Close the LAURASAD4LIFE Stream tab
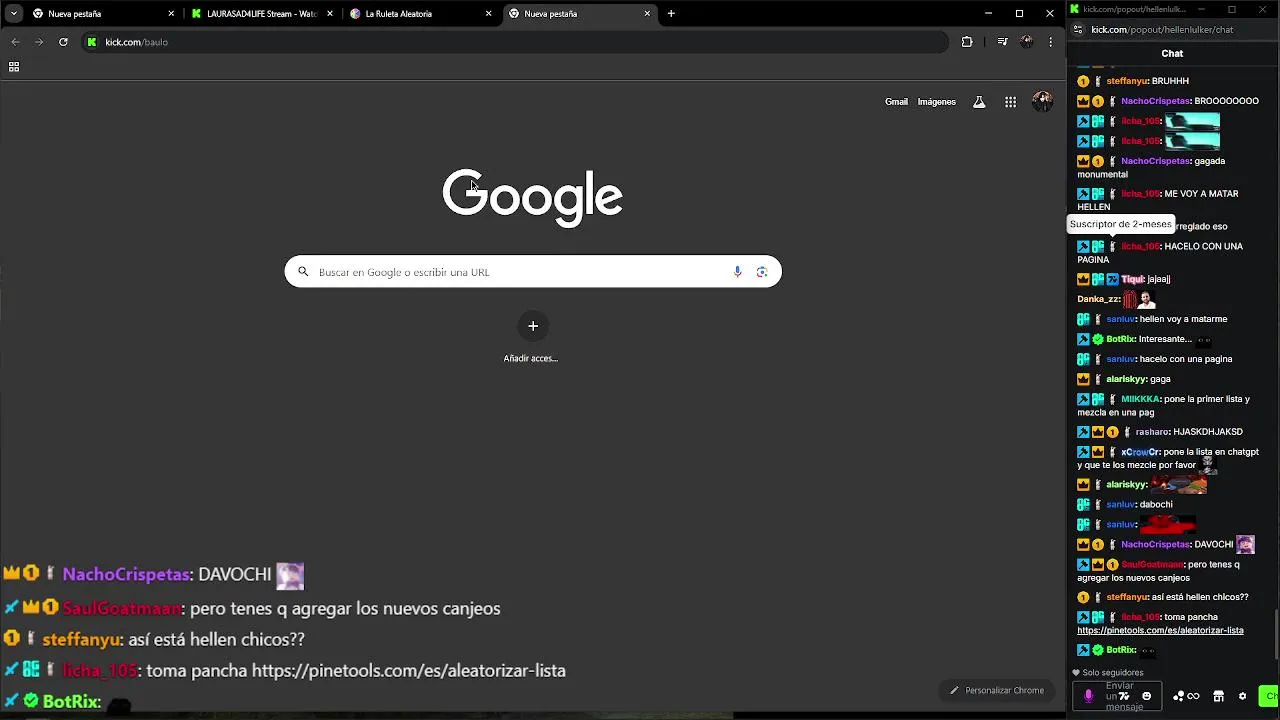Viewport: 1280px width, 720px height. coord(330,14)
